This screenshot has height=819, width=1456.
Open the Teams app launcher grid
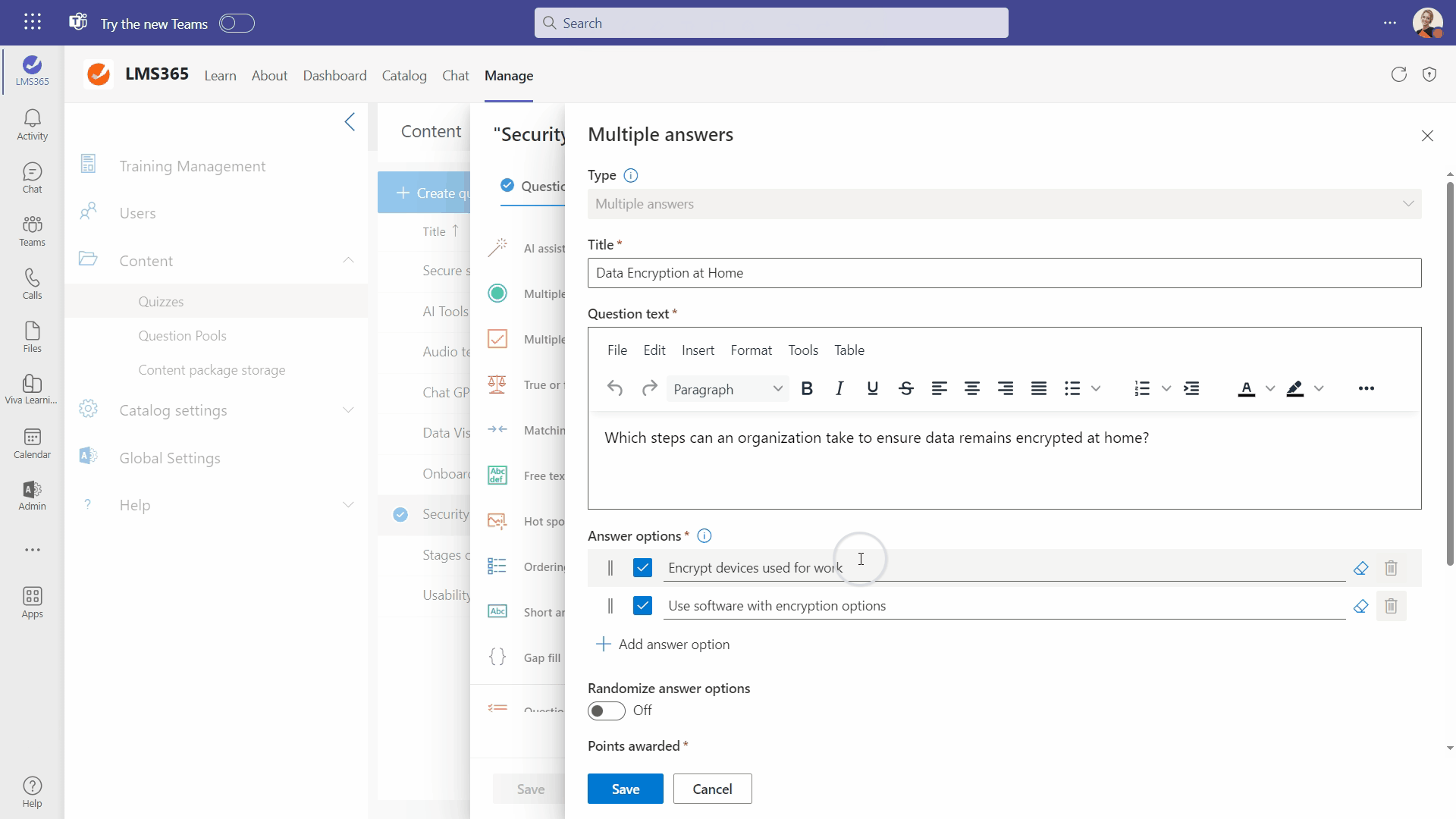(33, 22)
